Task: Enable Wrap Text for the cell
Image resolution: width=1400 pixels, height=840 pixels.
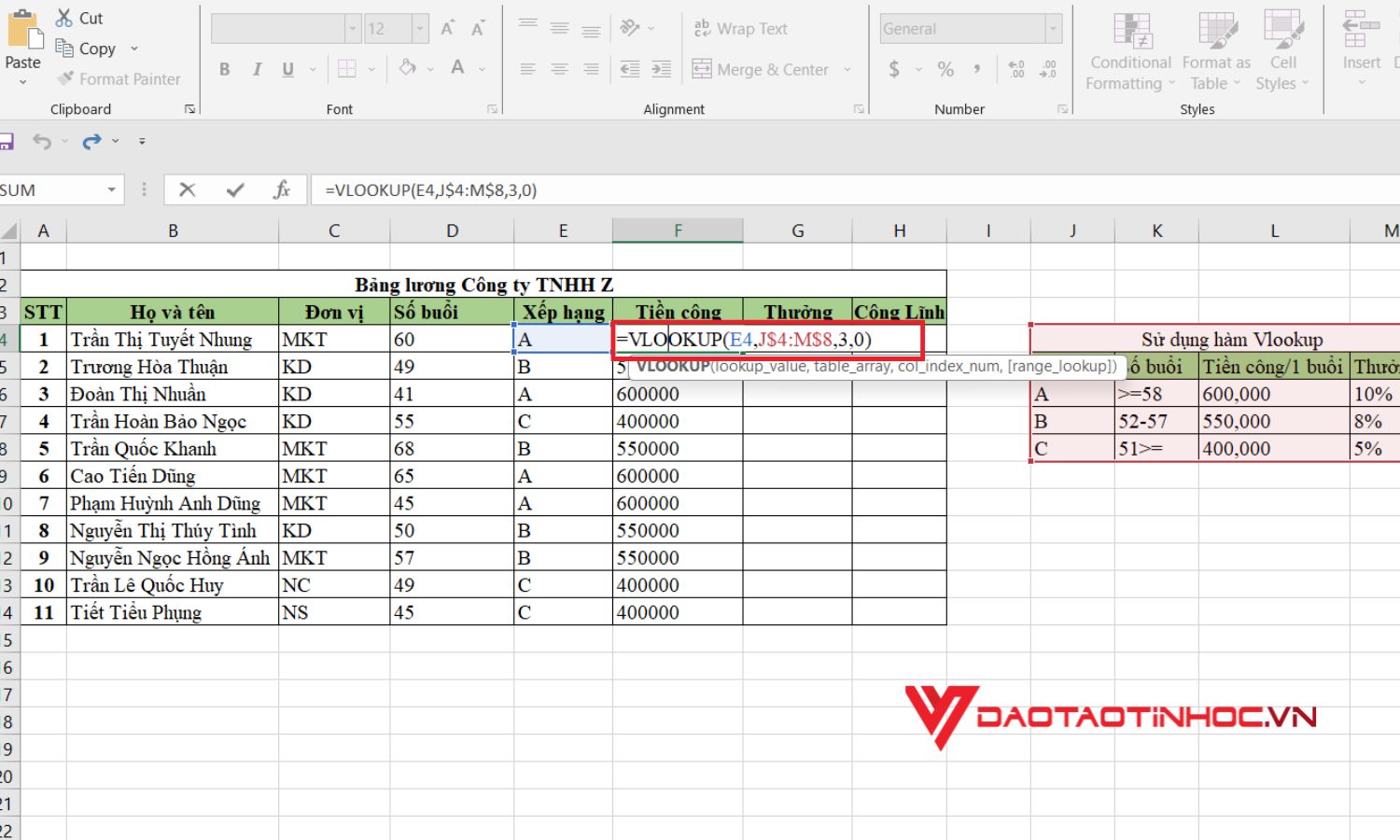Action: click(x=741, y=28)
